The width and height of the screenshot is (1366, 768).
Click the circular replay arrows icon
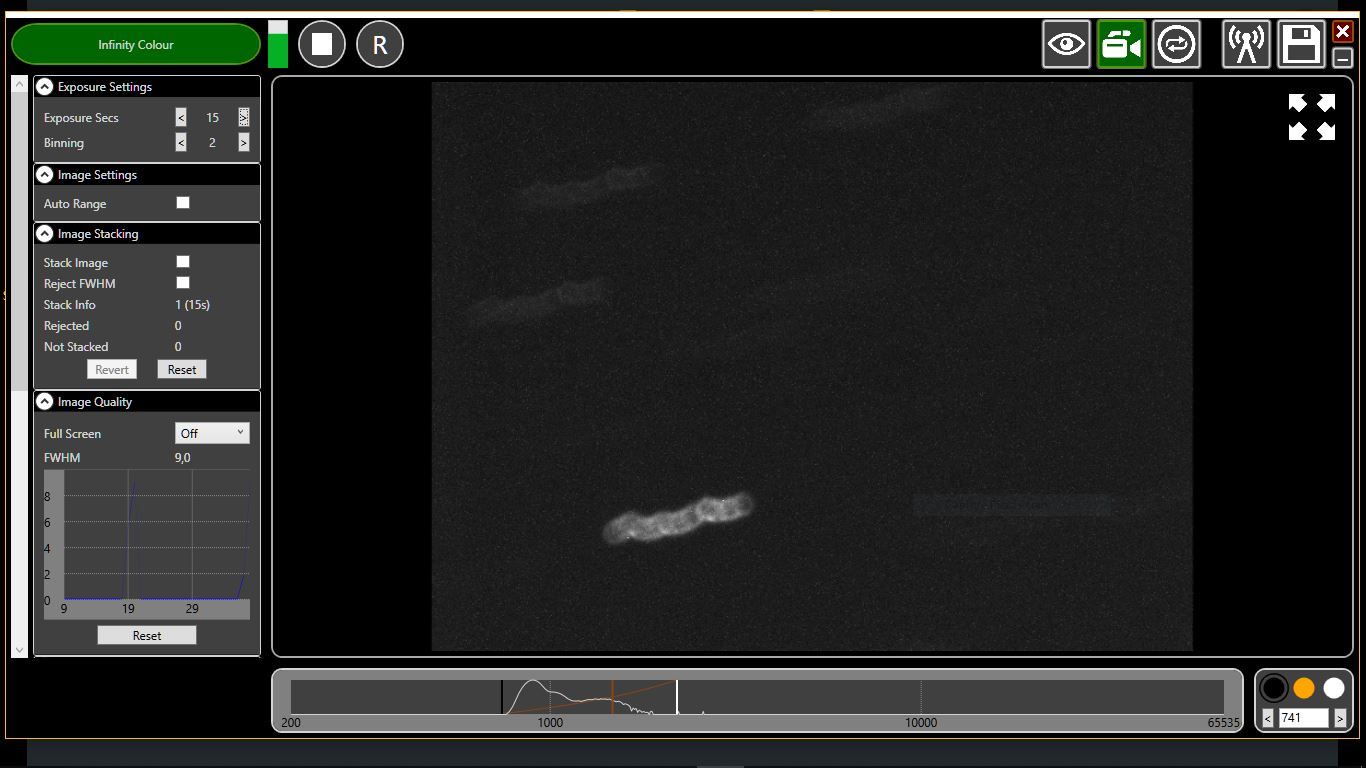point(1176,45)
